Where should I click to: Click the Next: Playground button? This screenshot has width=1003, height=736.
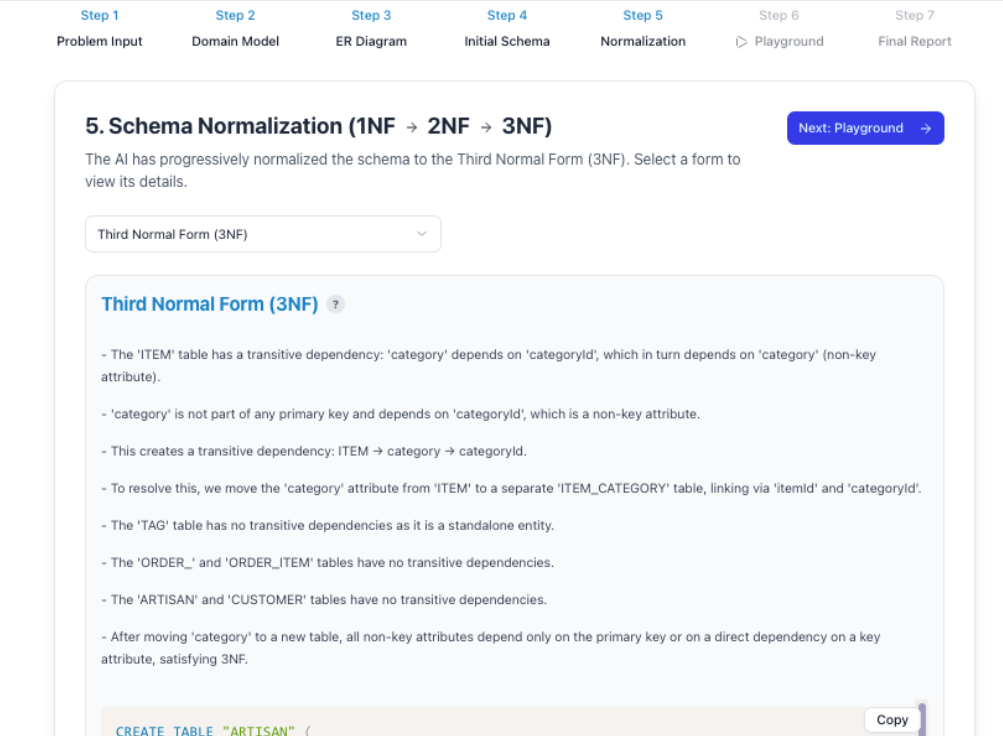pos(865,128)
